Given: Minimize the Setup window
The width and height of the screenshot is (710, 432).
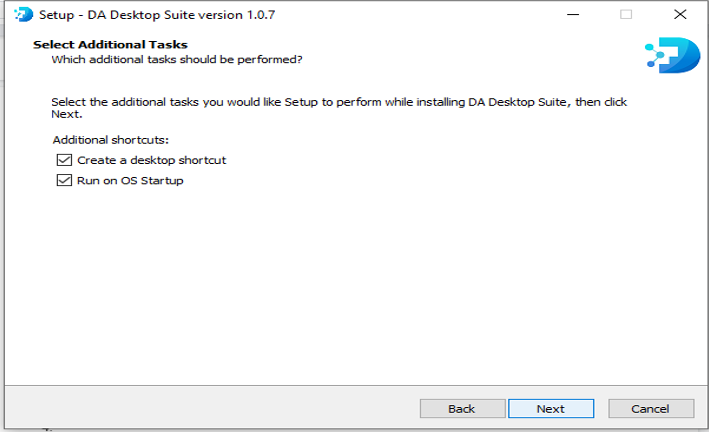Looking at the screenshot, I should [x=574, y=15].
